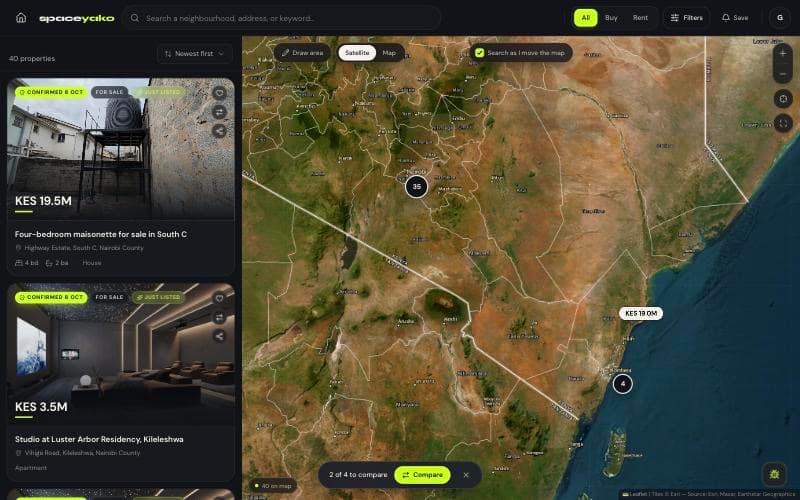Favorite the South C maisonette listing

point(219,93)
